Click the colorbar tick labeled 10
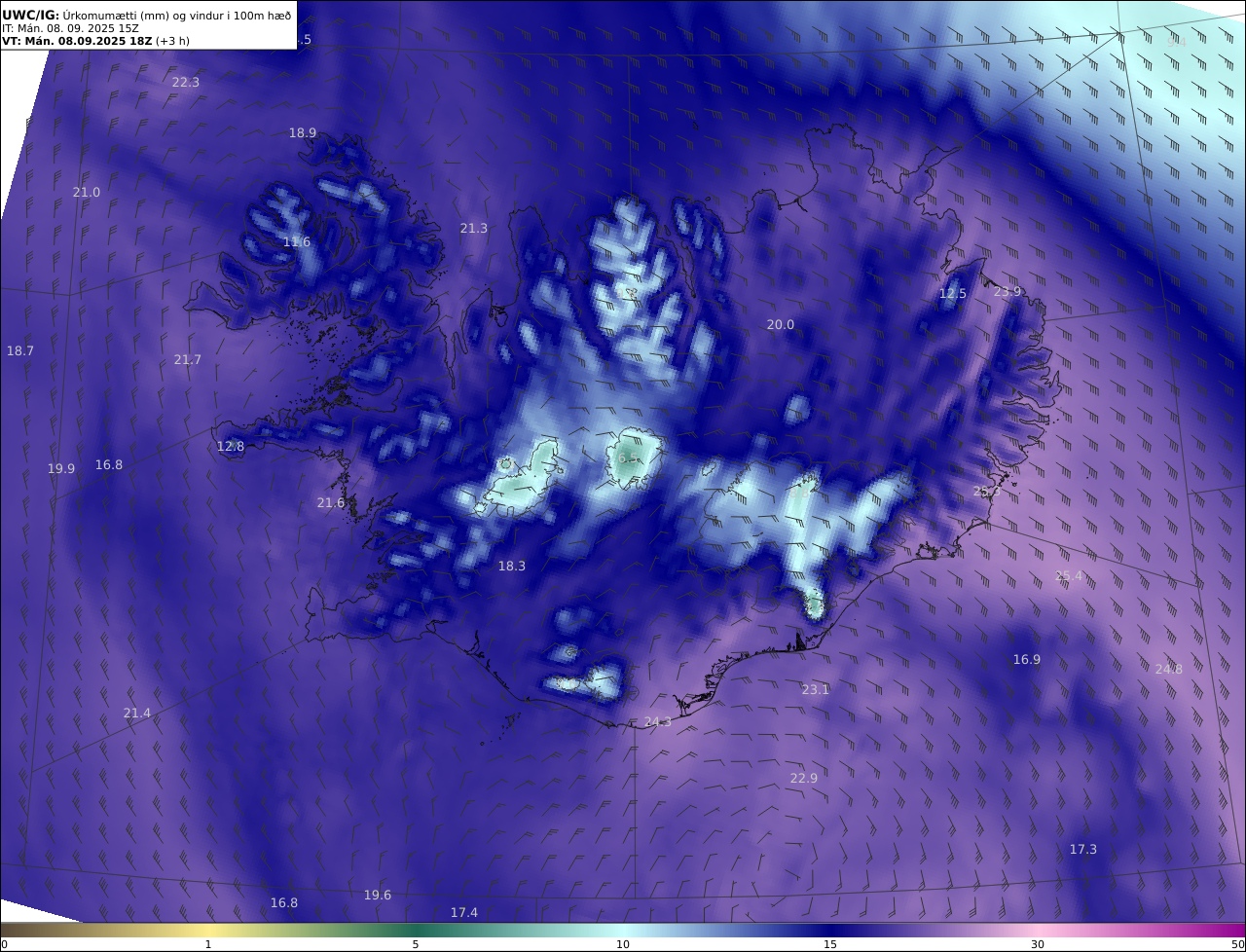The width and height of the screenshot is (1246, 952). coord(623,945)
